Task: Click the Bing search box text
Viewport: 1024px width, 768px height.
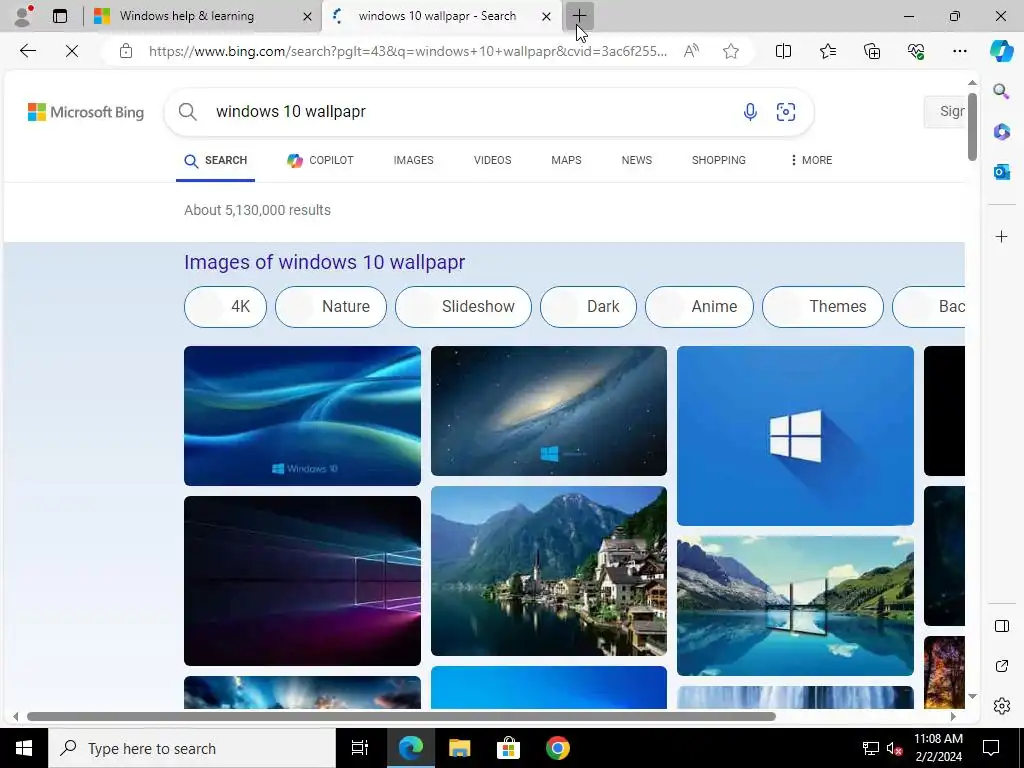Action: [x=291, y=112]
